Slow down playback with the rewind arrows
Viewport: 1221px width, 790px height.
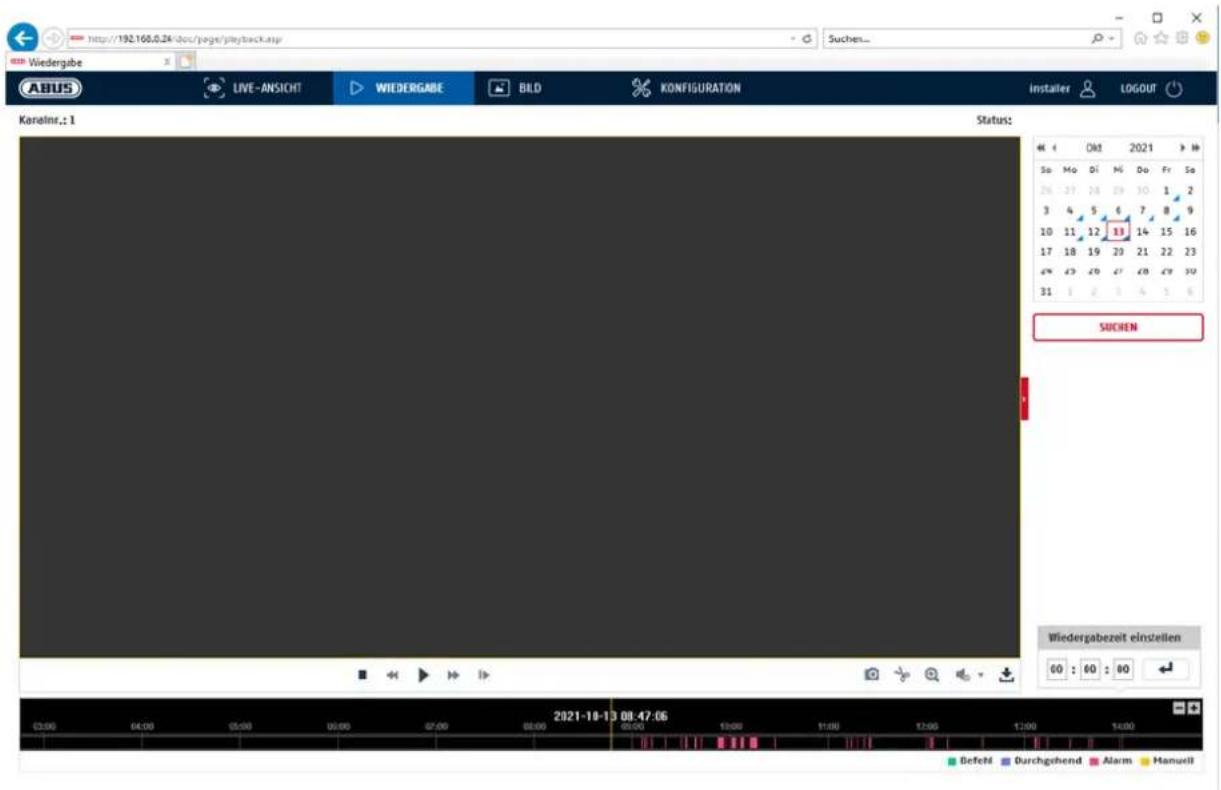coord(393,675)
